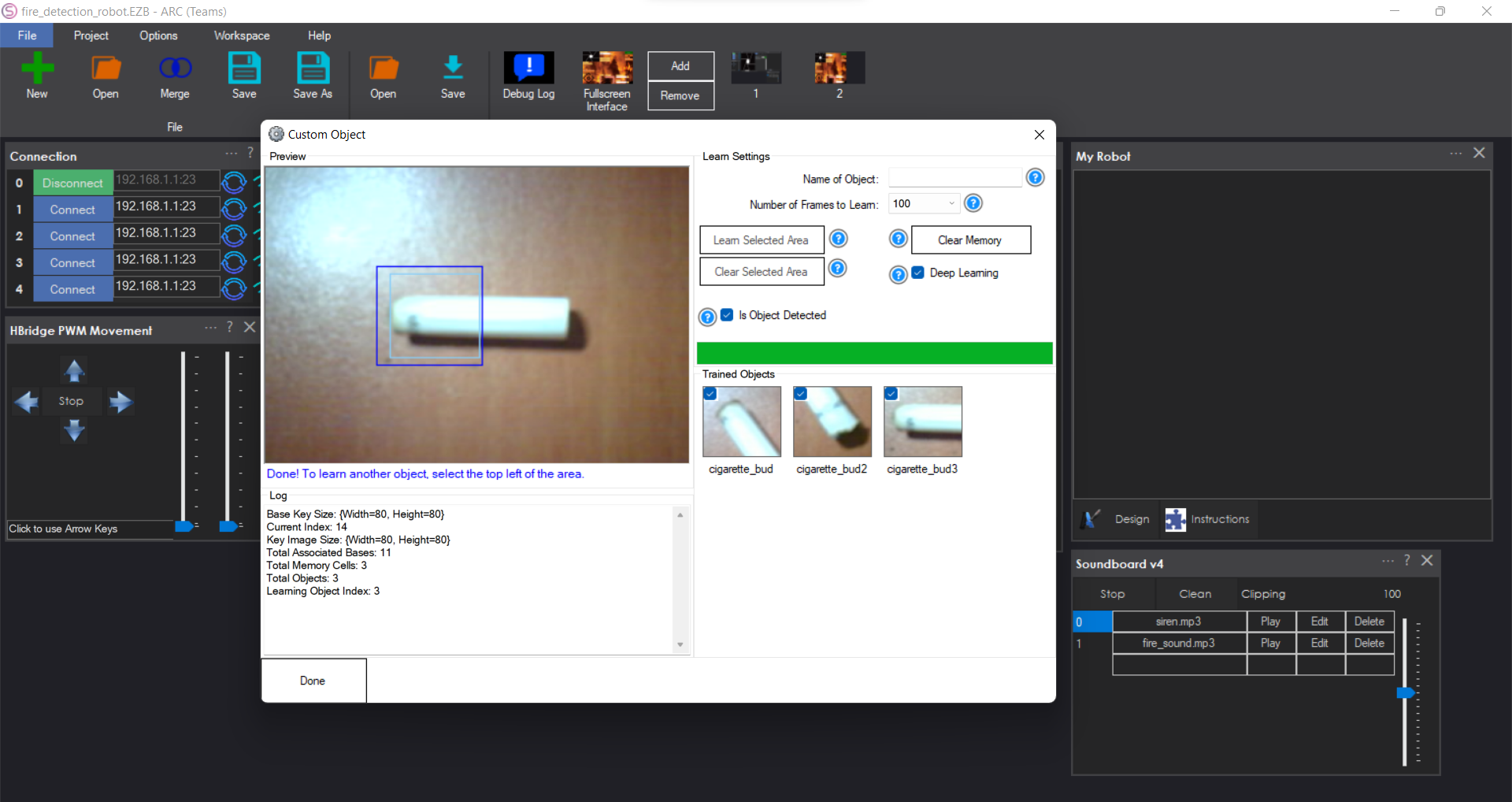Screen dimensions: 1512x802
Task: Click the help icon next to Clear Memory
Action: 898,239
